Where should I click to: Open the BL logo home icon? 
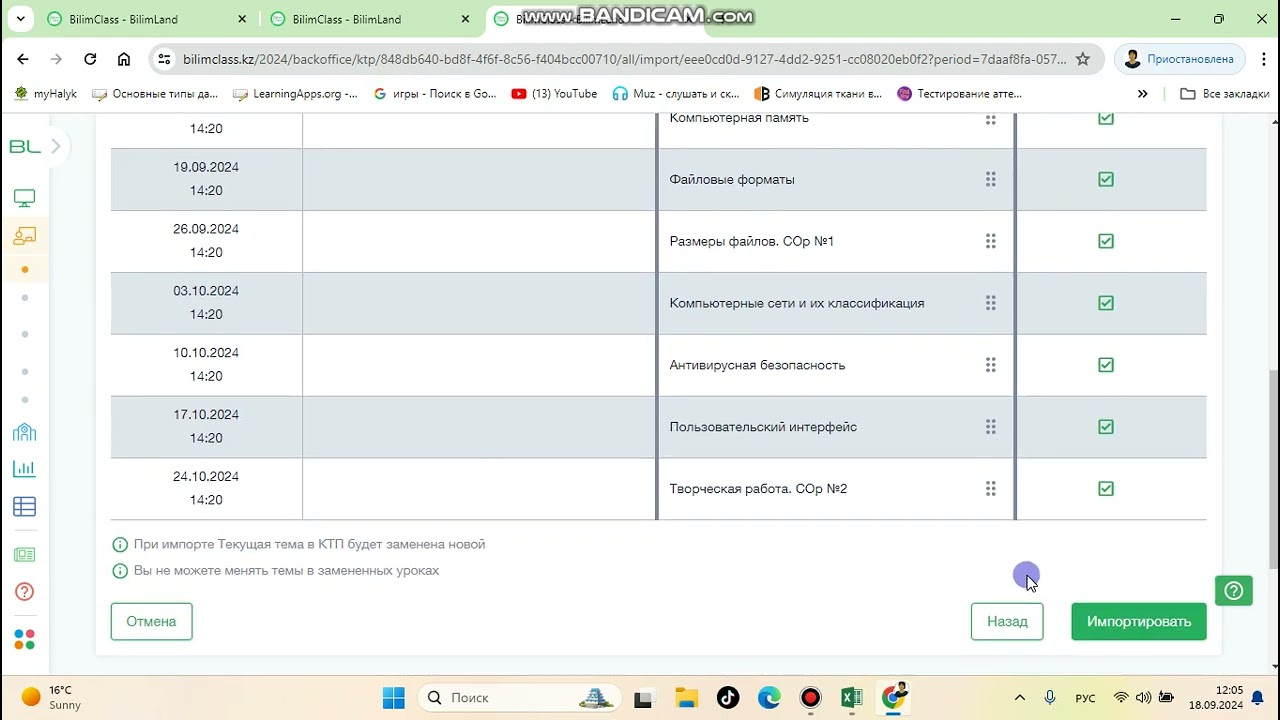click(25, 147)
